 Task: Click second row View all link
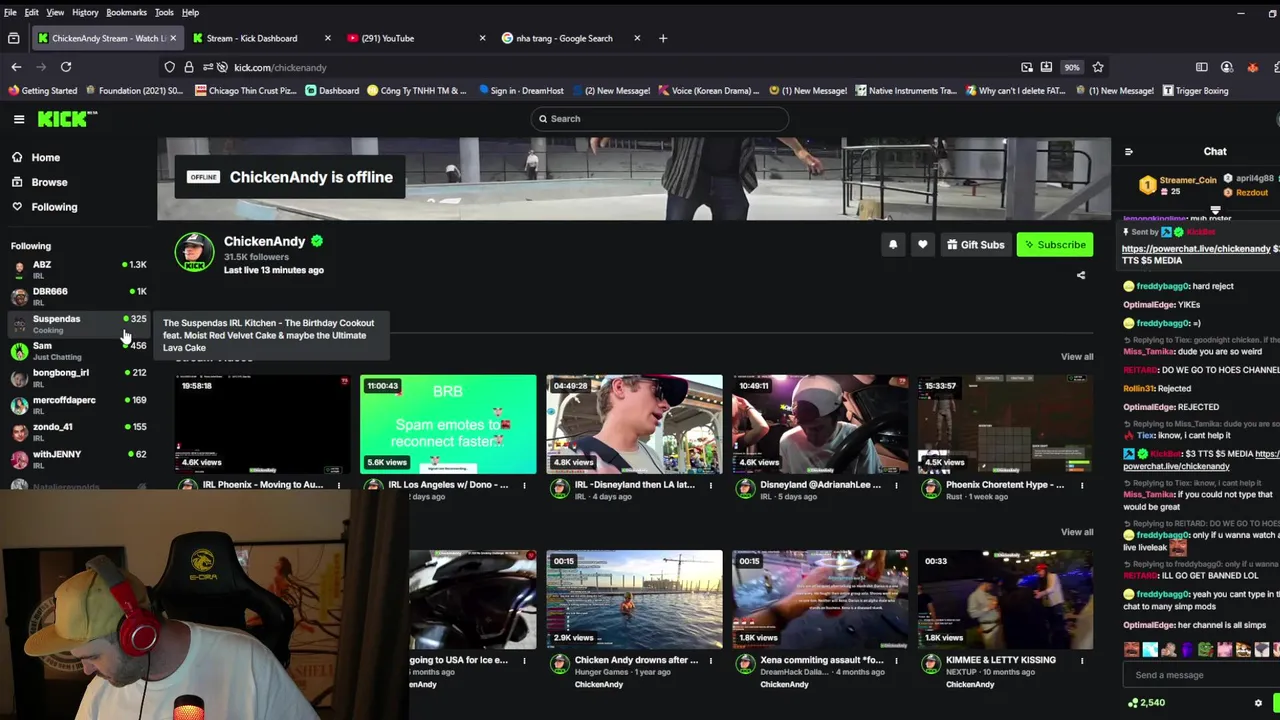1077,532
